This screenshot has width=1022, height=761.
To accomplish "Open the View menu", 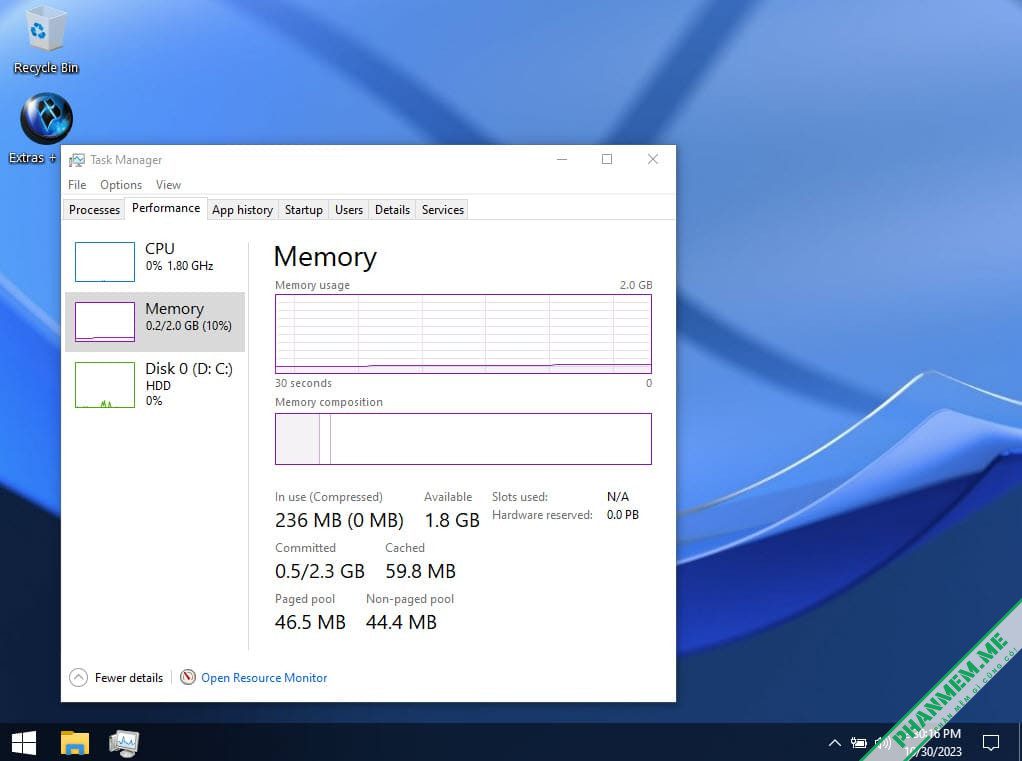I will click(168, 185).
